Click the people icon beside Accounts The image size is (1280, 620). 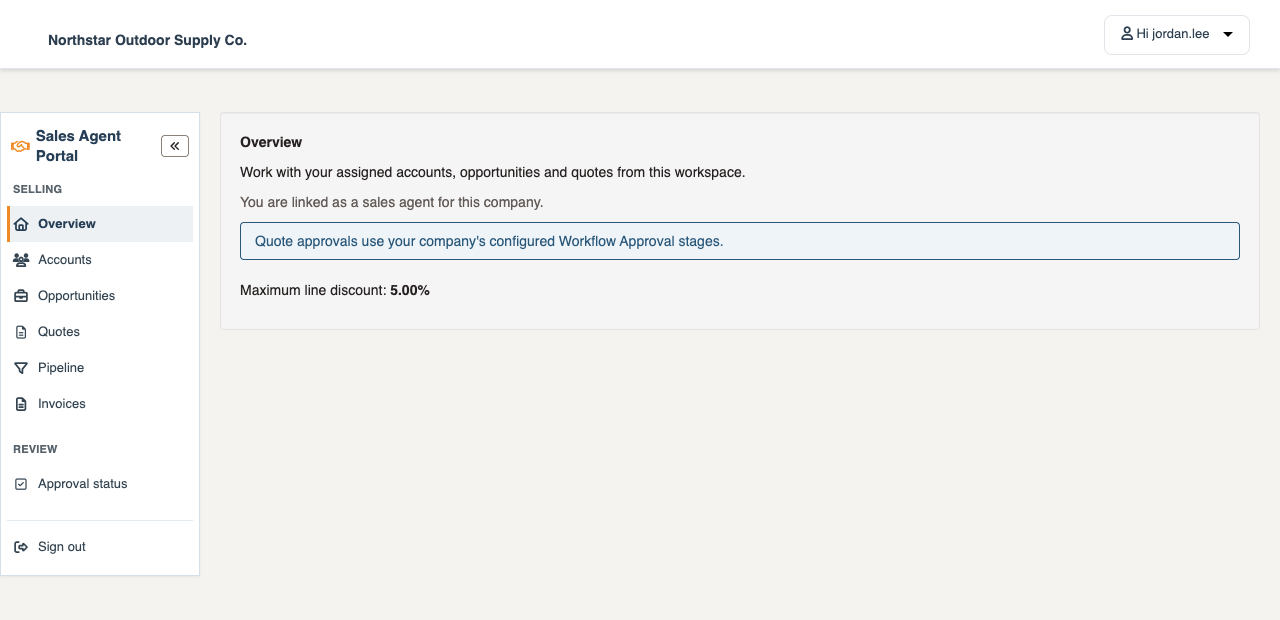point(21,260)
